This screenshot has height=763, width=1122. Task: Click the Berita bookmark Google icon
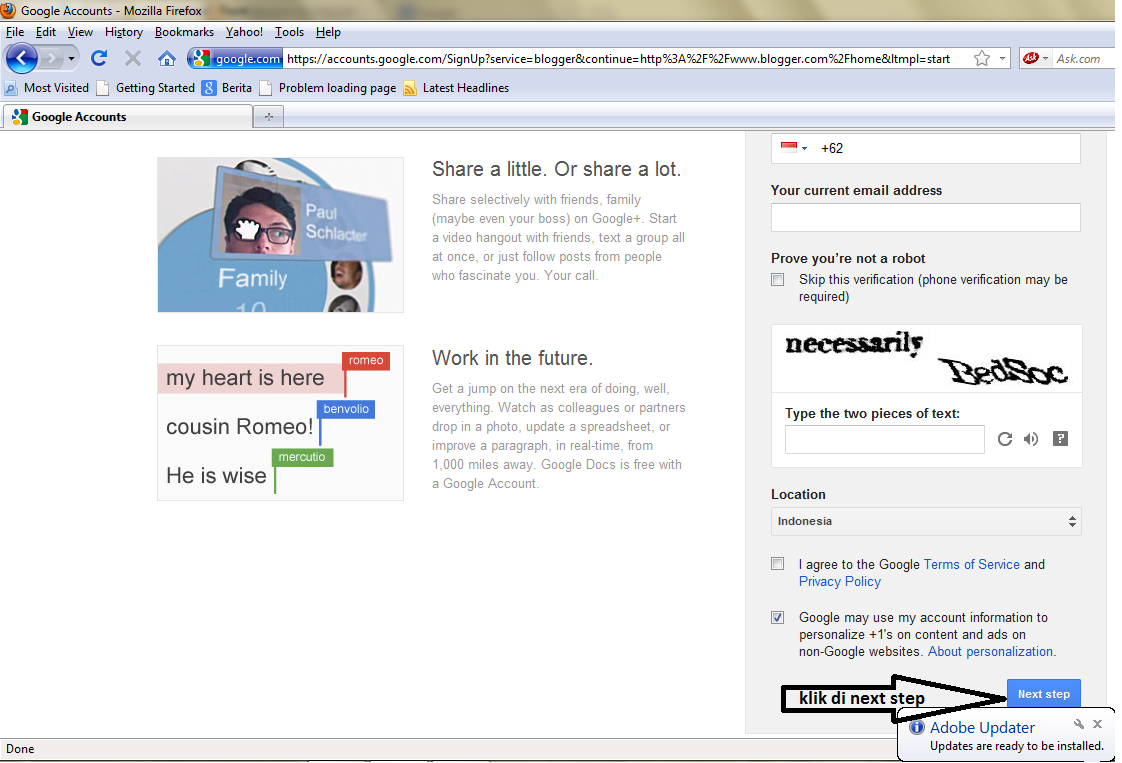[x=209, y=88]
